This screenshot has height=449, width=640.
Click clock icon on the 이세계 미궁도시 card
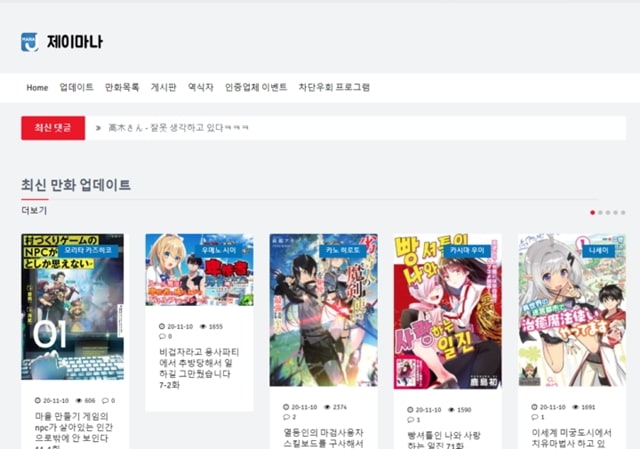coord(534,407)
